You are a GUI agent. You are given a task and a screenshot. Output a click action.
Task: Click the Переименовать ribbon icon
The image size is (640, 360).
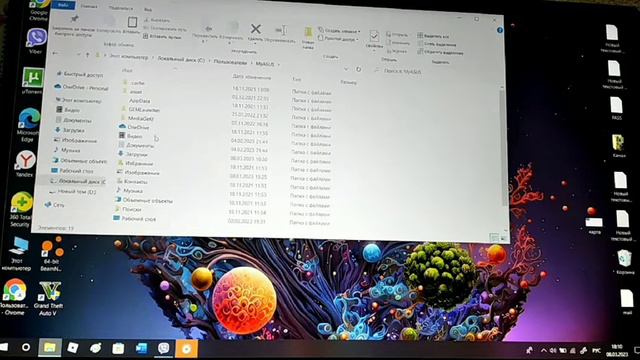(281, 30)
